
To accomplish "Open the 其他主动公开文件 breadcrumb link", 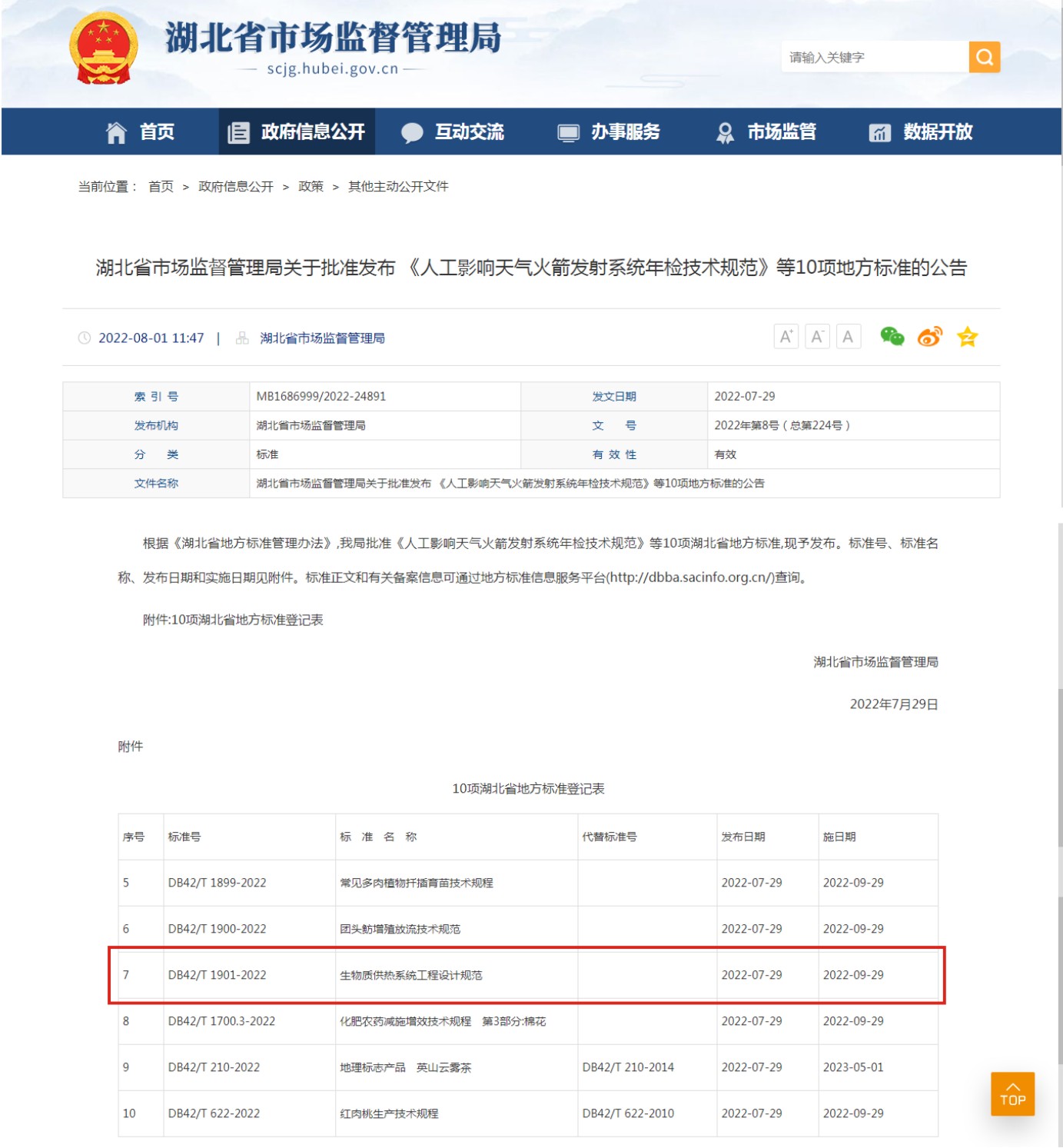I will (399, 185).
